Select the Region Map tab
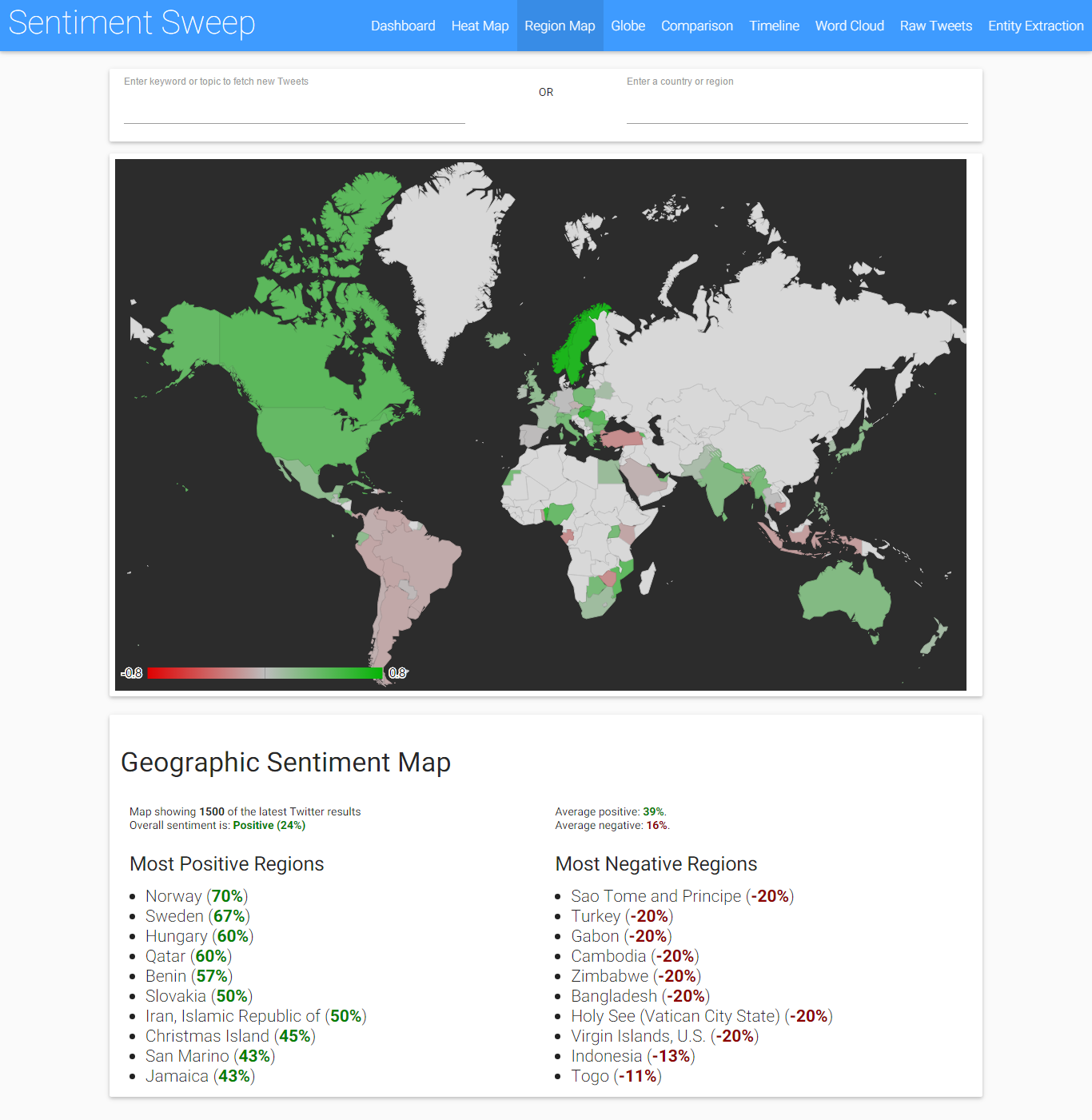1092x1120 pixels. [x=560, y=26]
